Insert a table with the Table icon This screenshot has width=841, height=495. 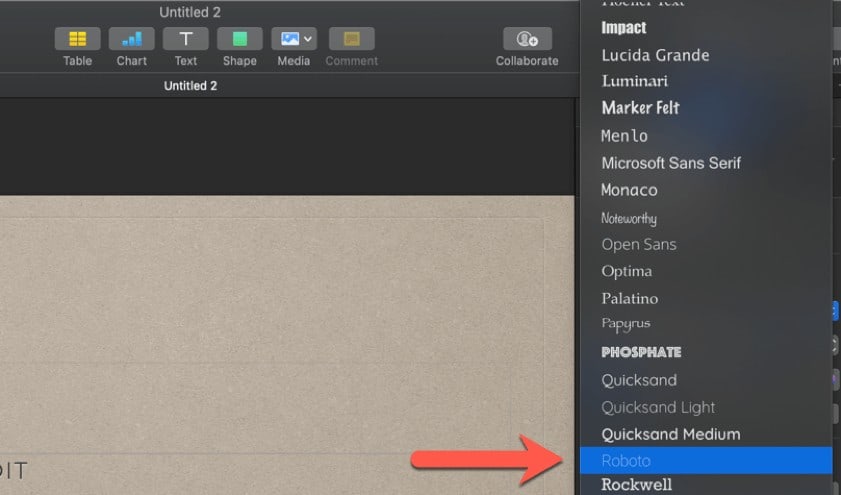pos(77,39)
